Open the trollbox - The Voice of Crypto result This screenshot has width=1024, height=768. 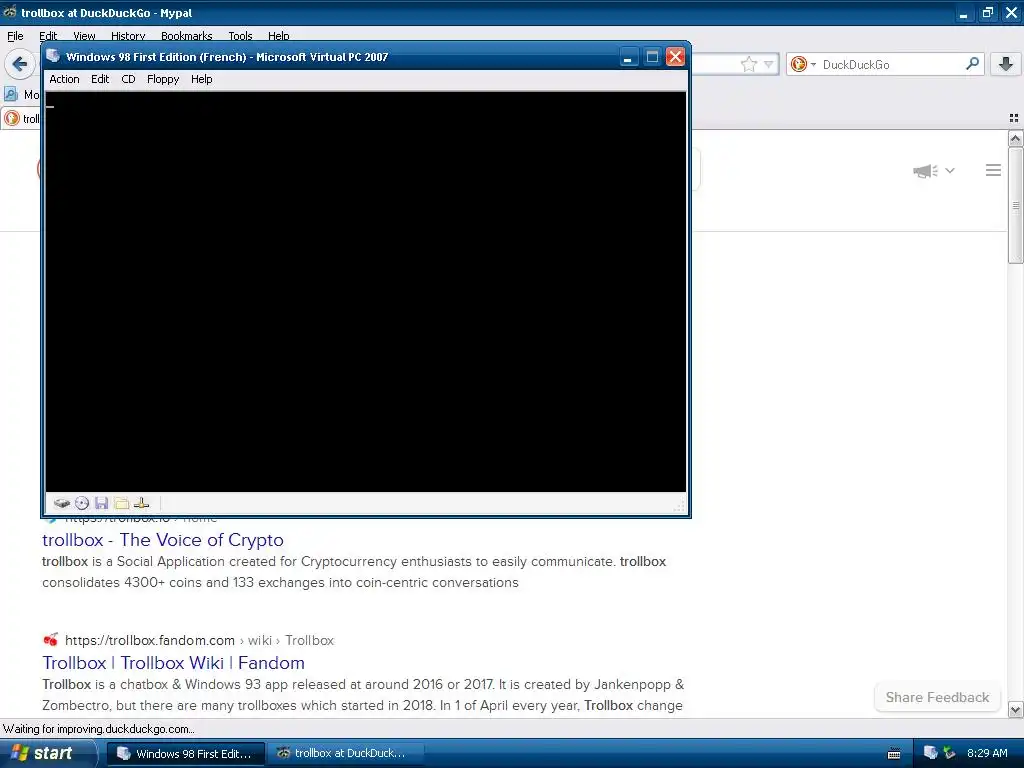pyautogui.click(x=163, y=540)
